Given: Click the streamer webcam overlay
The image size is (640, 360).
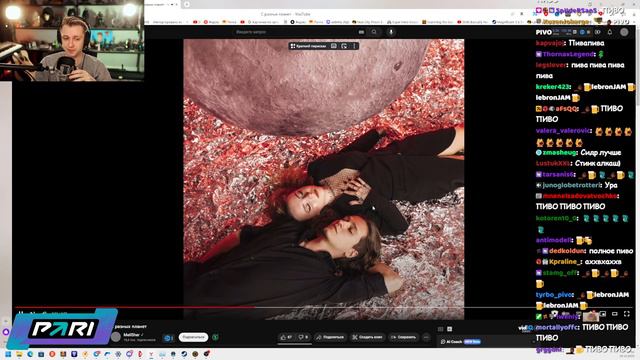Looking at the screenshot, I should pos(71,40).
